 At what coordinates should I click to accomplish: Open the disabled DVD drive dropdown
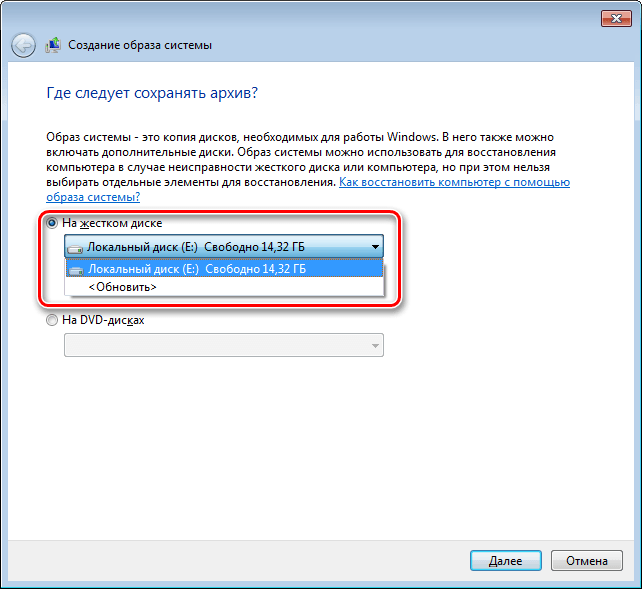click(224, 345)
